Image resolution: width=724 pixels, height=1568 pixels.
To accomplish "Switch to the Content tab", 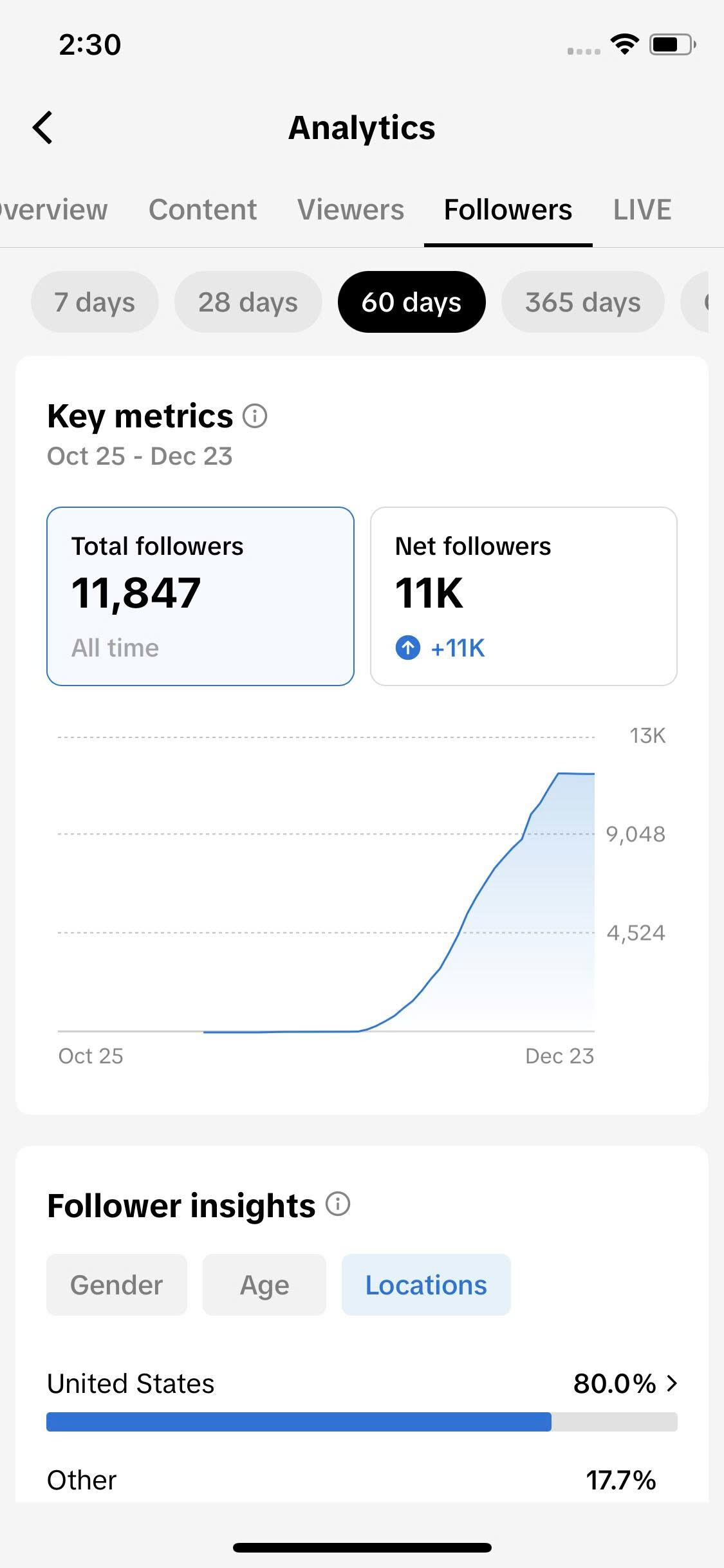I will point(203,210).
